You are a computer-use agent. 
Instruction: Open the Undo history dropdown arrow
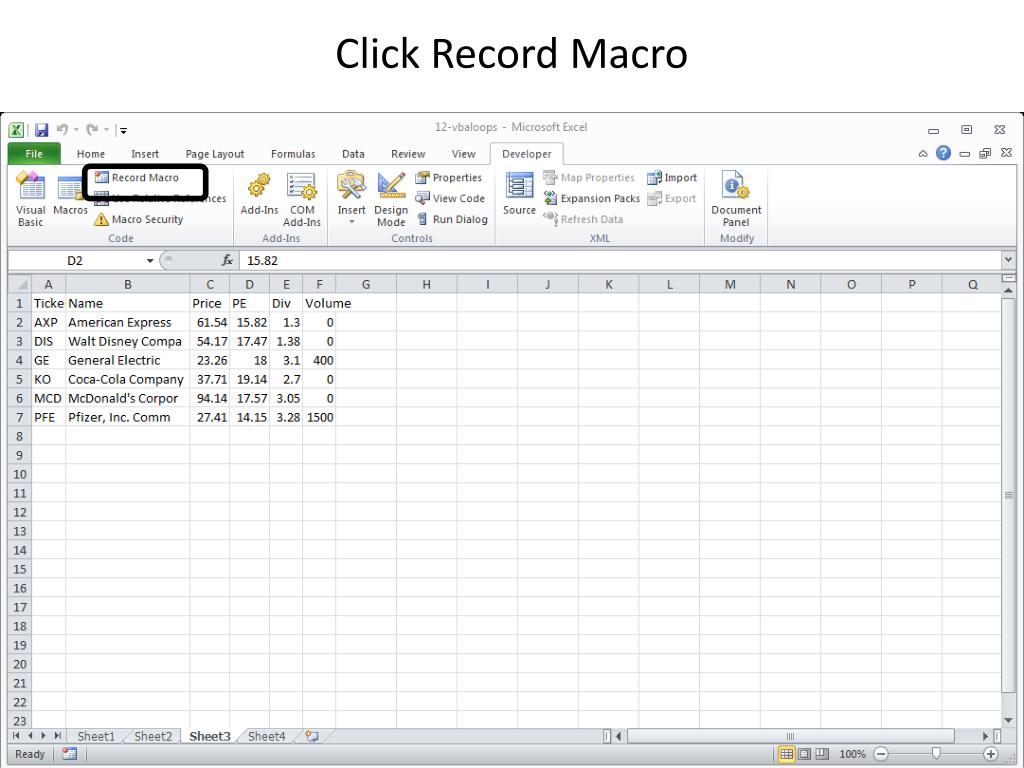tap(76, 130)
